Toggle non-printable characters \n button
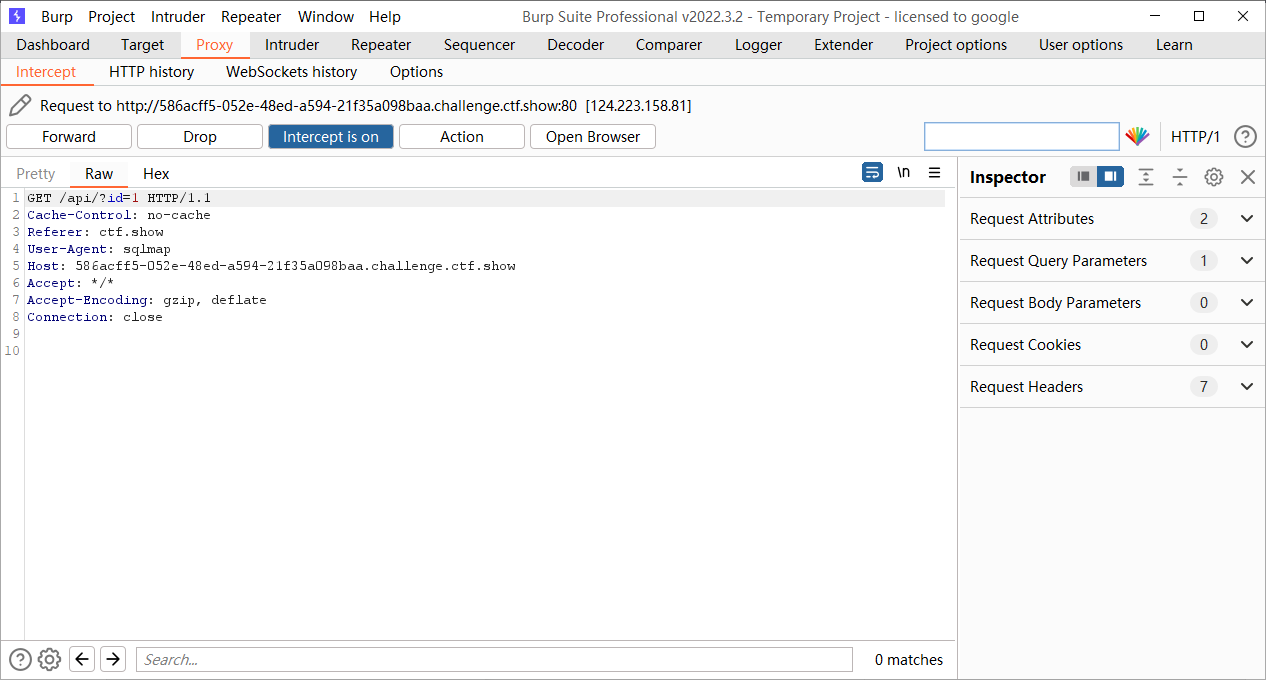Screen dimensions: 1266x680 903,173
